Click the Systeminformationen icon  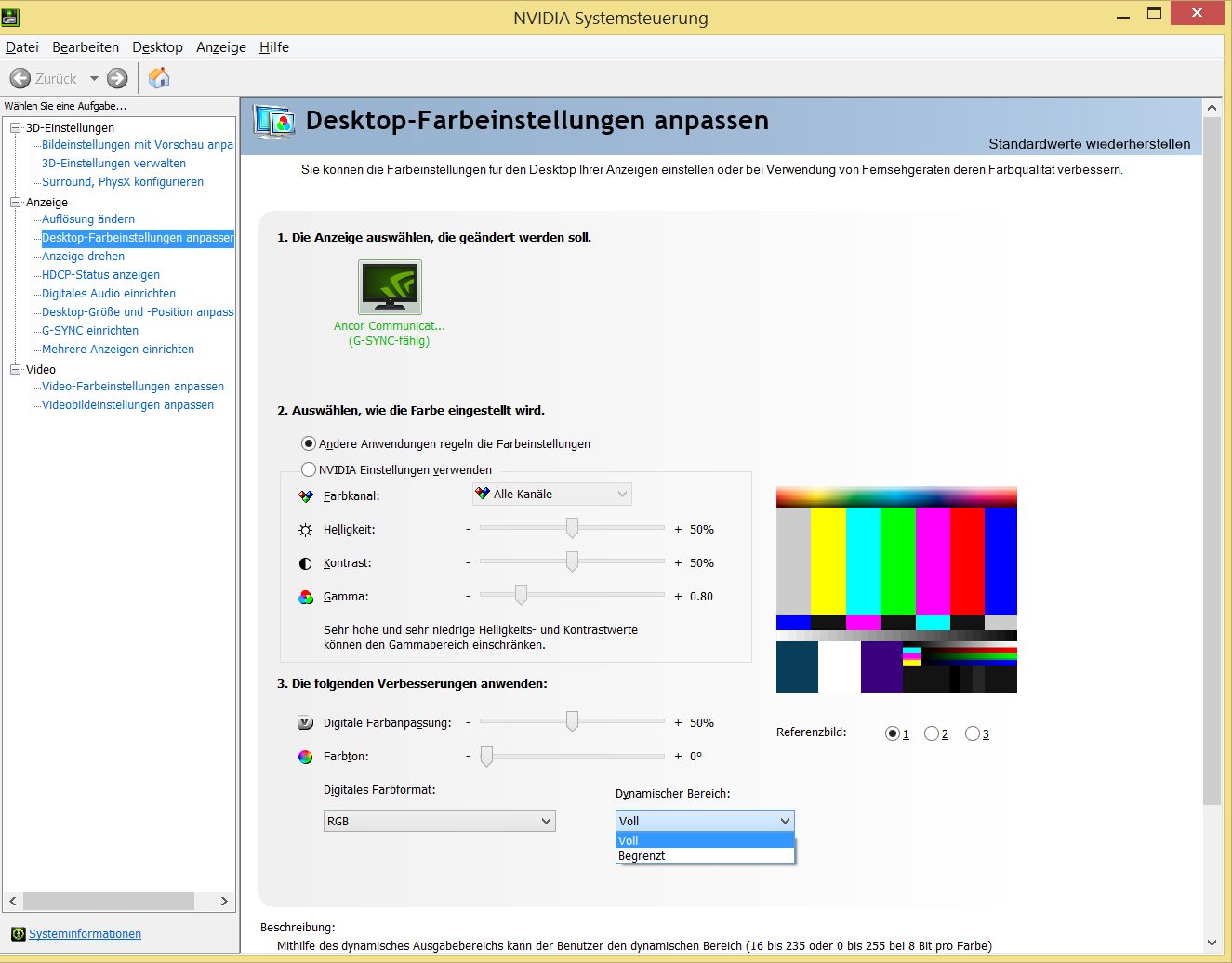point(18,934)
